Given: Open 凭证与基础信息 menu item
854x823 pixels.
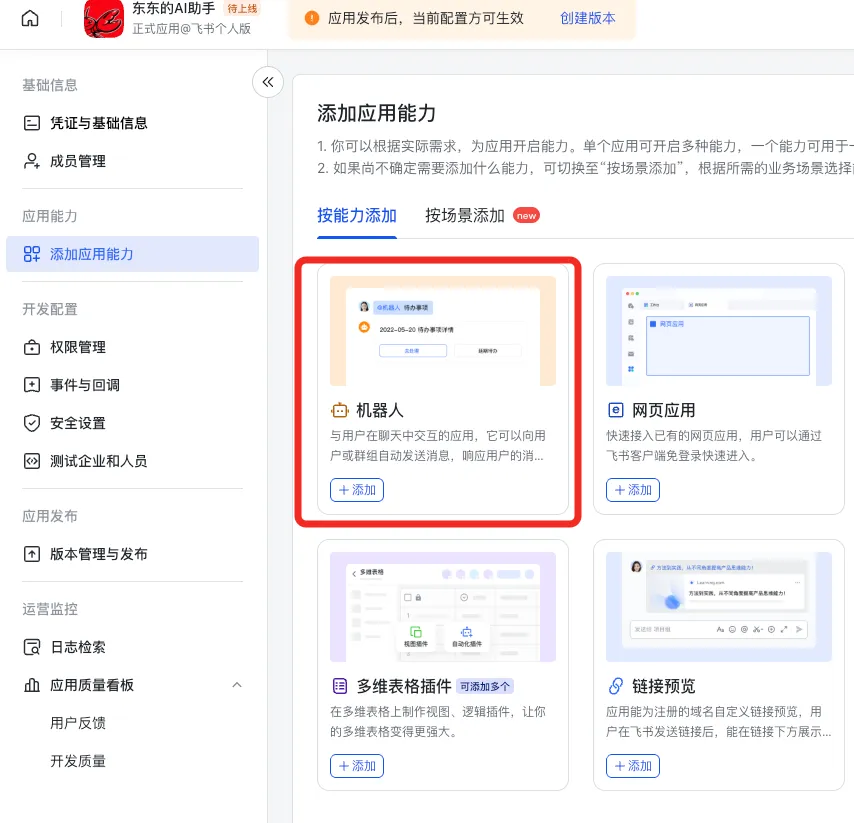Looking at the screenshot, I should click(x=132, y=123).
